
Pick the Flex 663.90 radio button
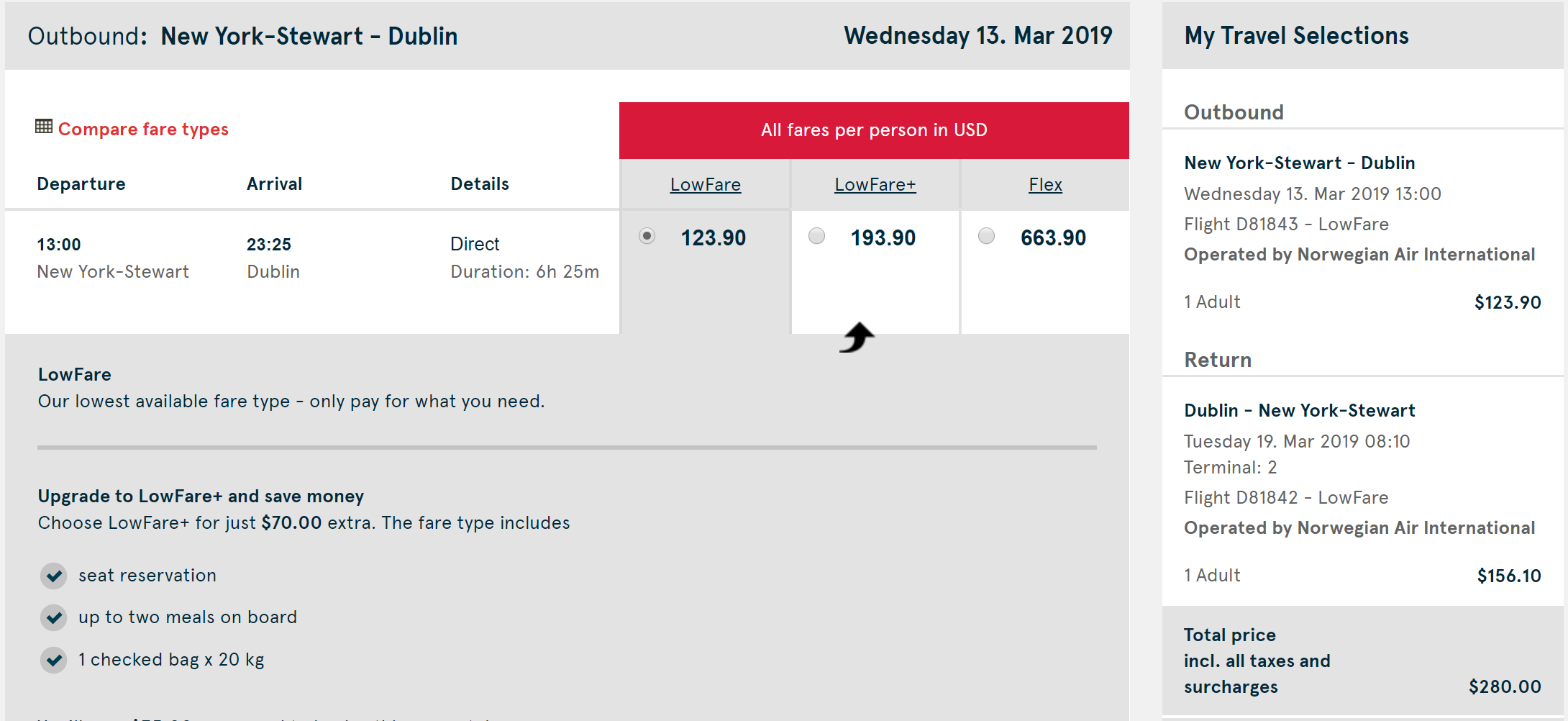click(x=987, y=236)
